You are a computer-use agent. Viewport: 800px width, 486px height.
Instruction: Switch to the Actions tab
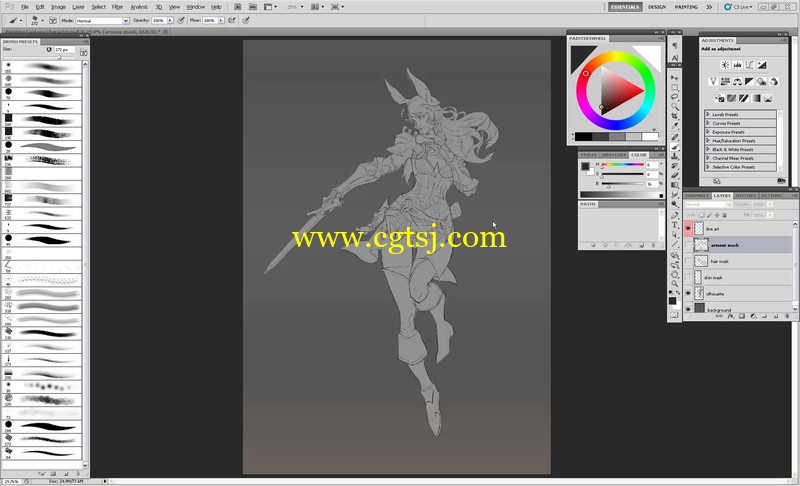click(770, 195)
